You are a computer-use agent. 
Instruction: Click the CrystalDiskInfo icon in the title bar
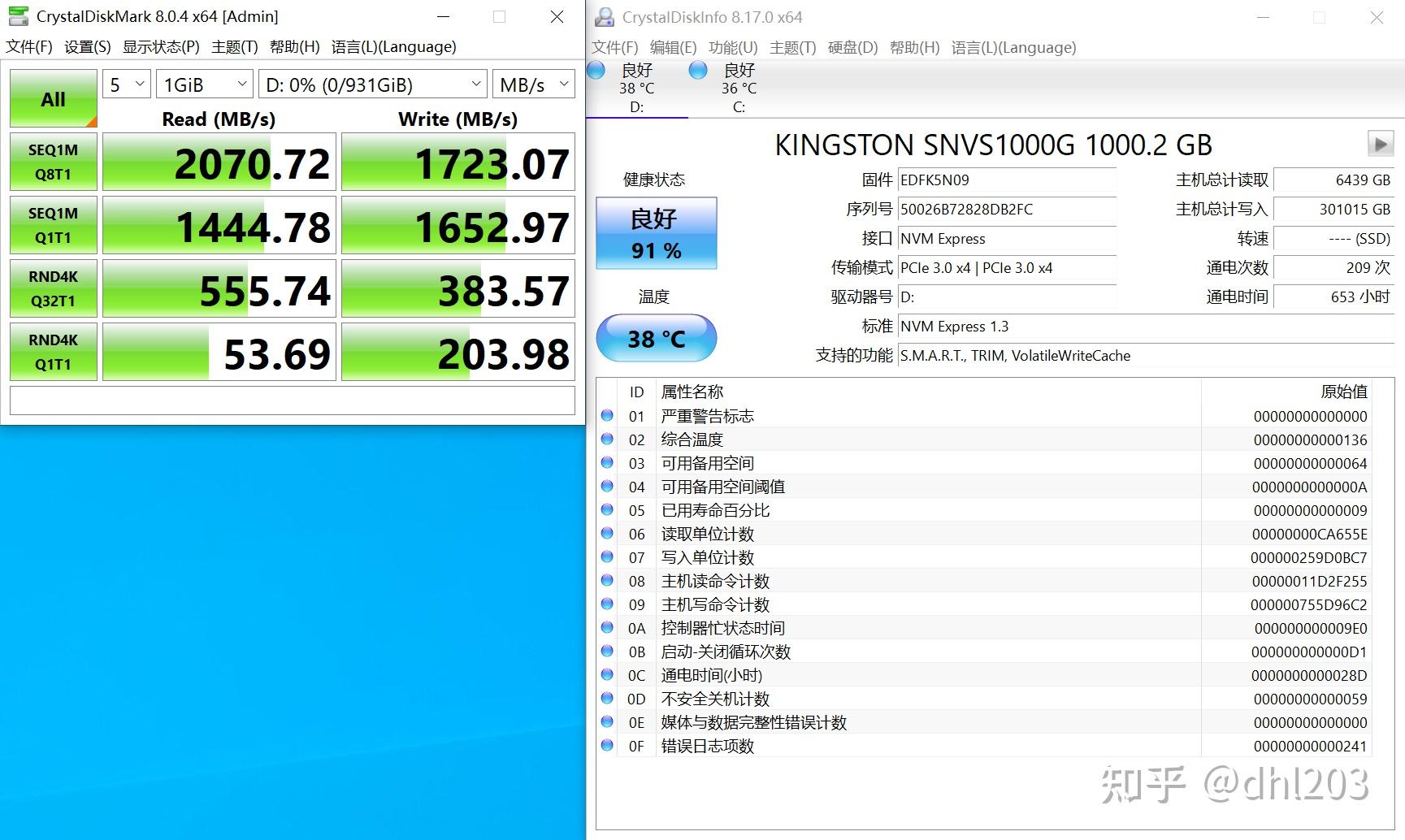tap(604, 16)
